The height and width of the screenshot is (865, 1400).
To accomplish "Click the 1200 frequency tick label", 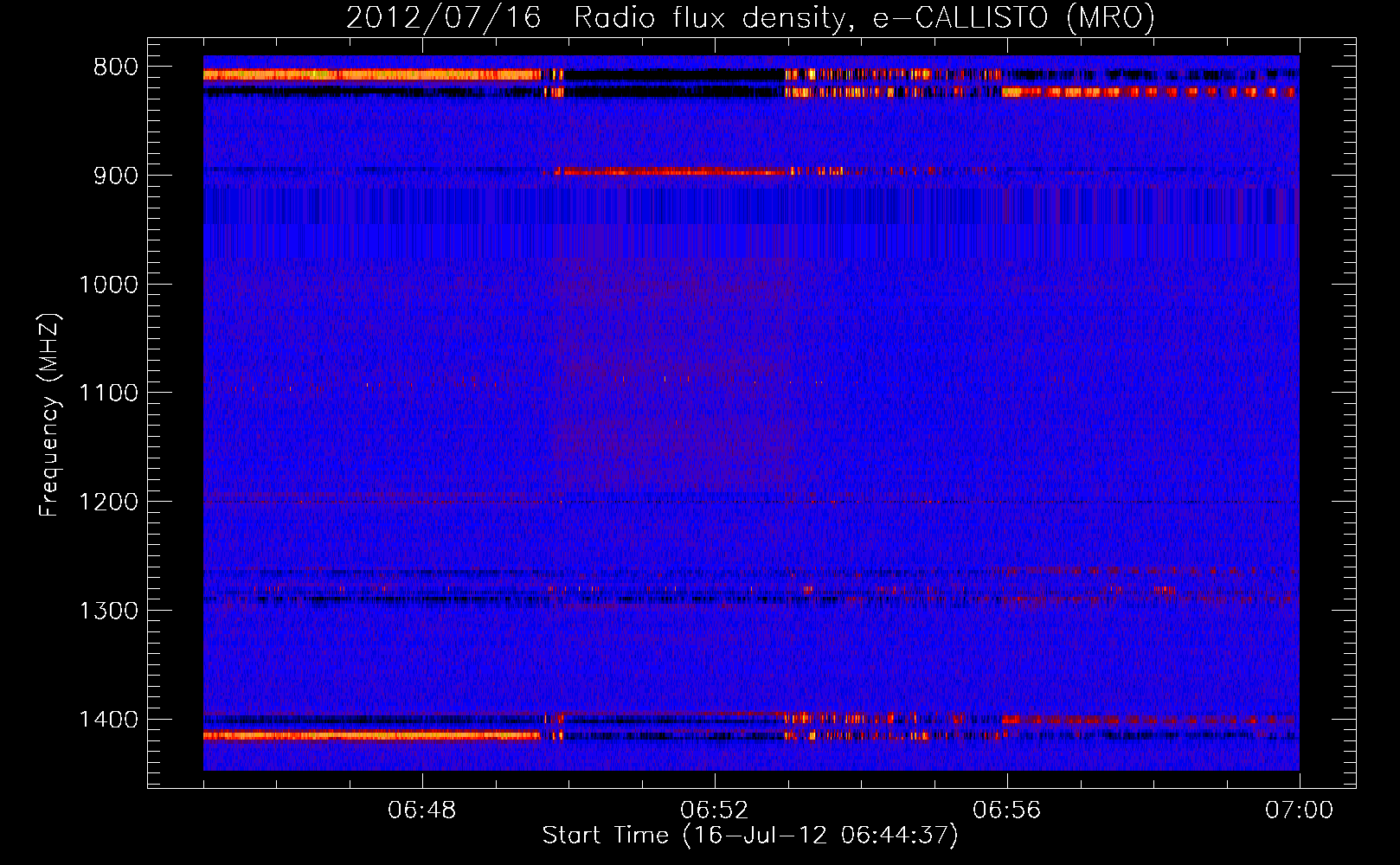I will tap(108, 502).
